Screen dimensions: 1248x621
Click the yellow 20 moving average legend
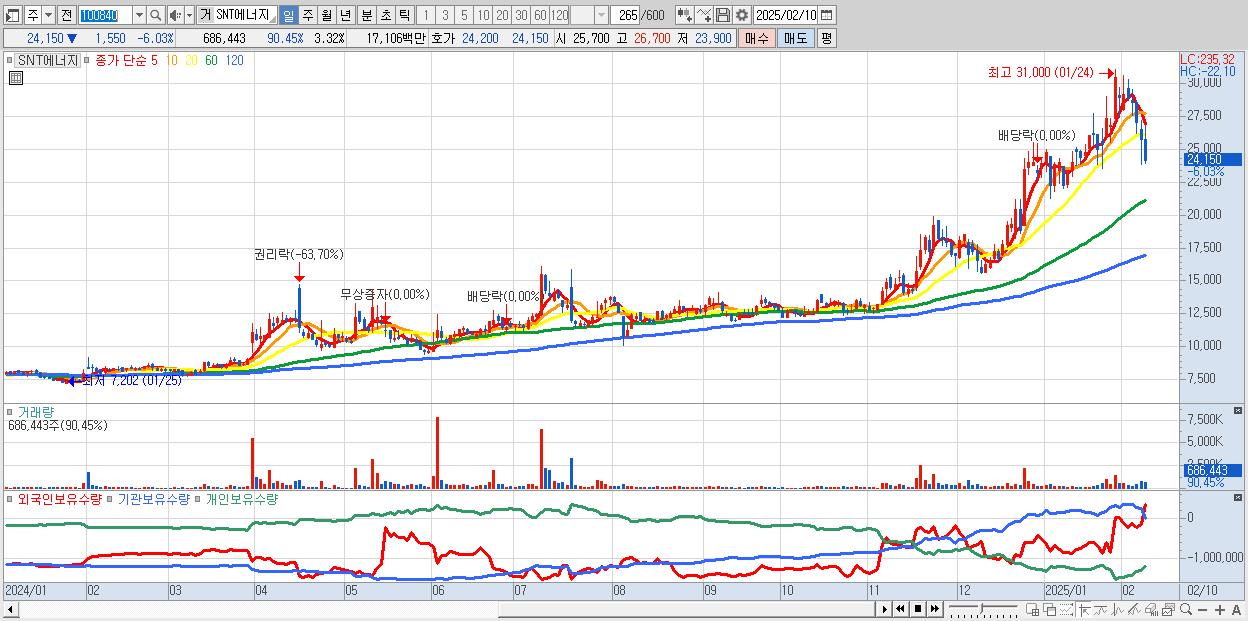point(191,60)
